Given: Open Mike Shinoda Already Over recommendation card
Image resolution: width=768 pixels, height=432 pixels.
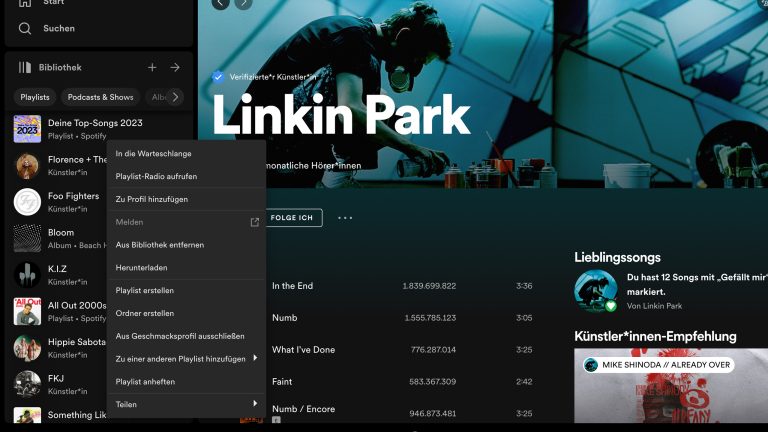Looking at the screenshot, I should click(671, 385).
